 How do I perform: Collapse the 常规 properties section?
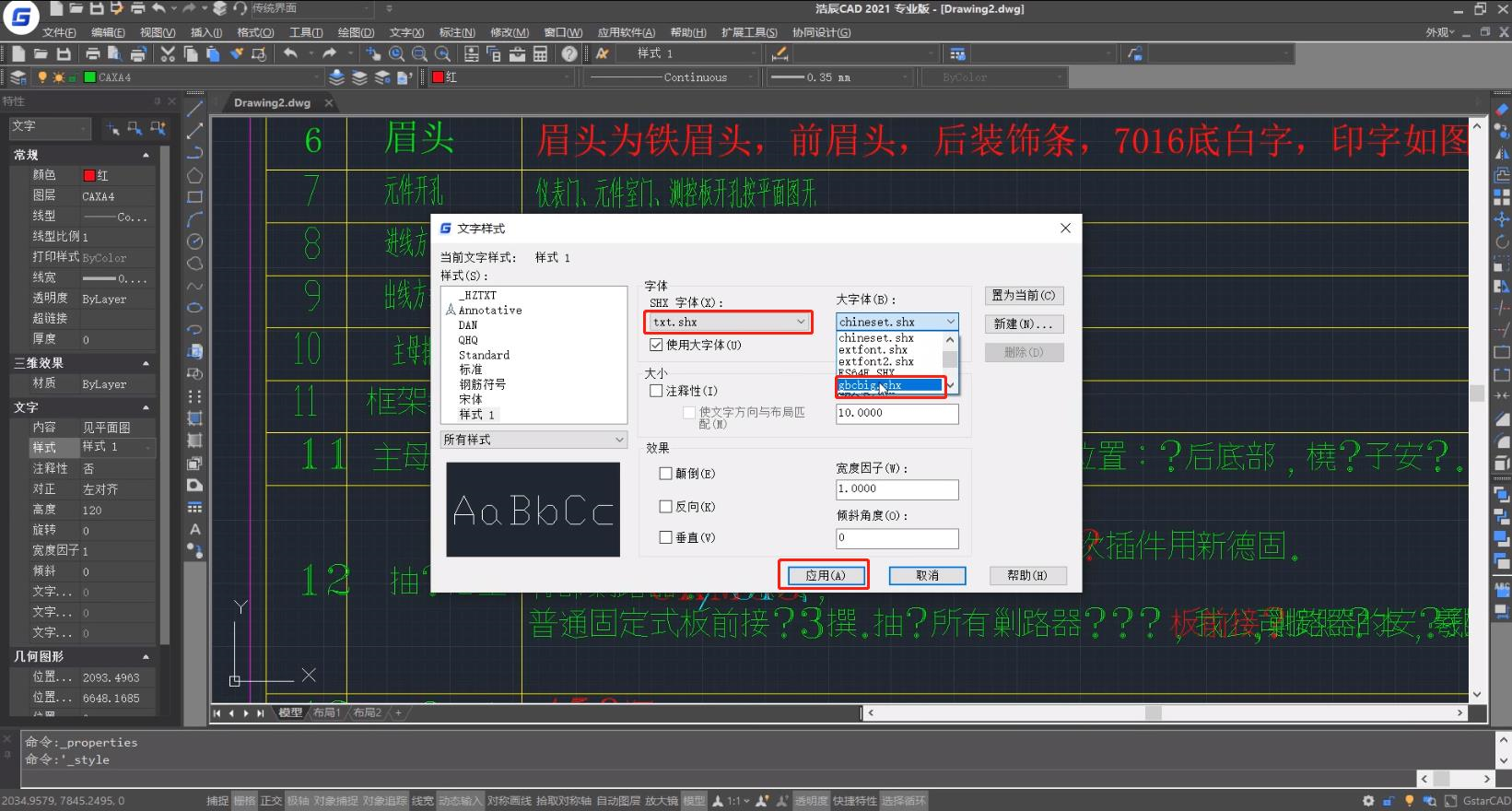[146, 155]
